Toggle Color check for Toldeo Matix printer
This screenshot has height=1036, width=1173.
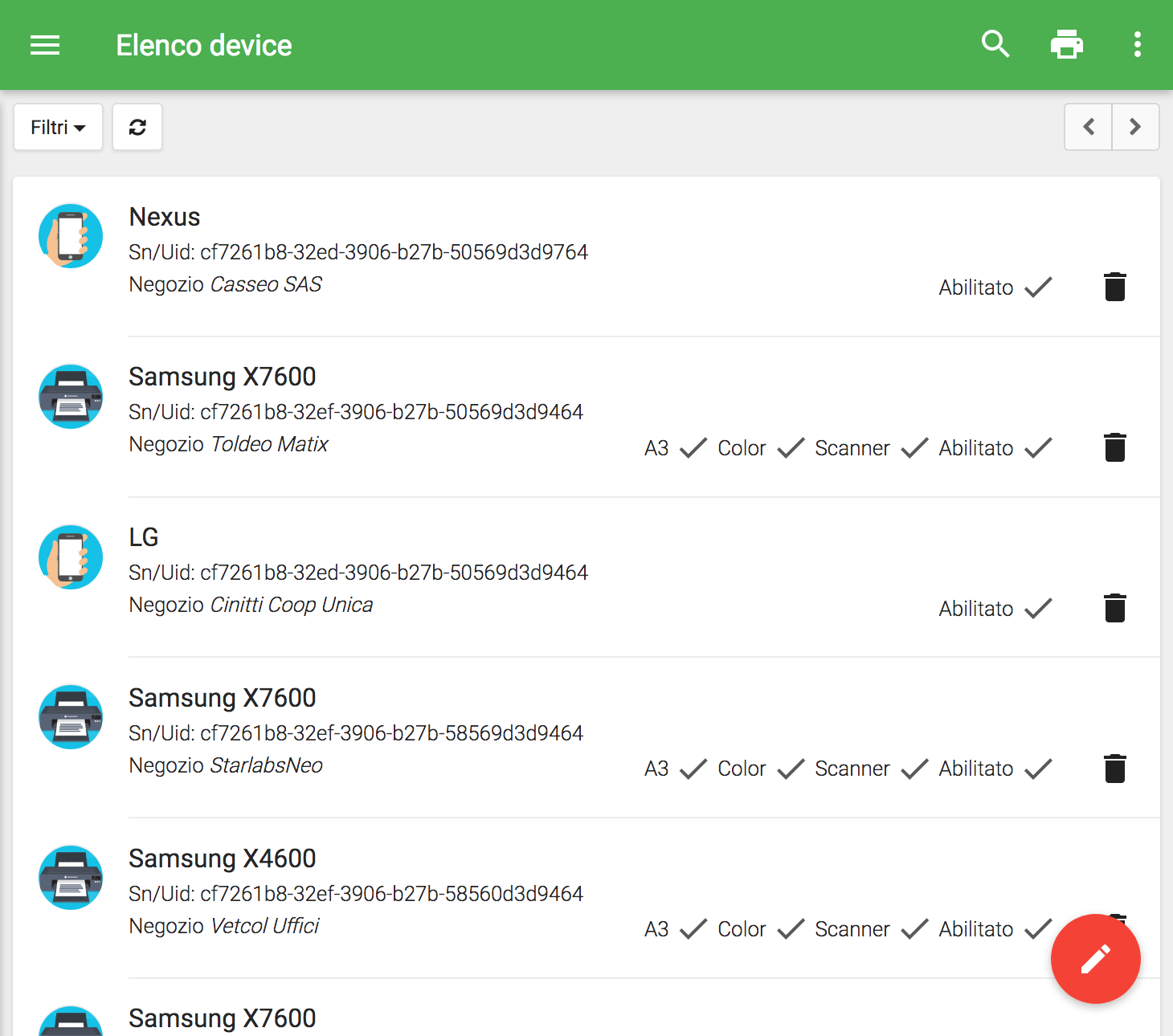[791, 448]
